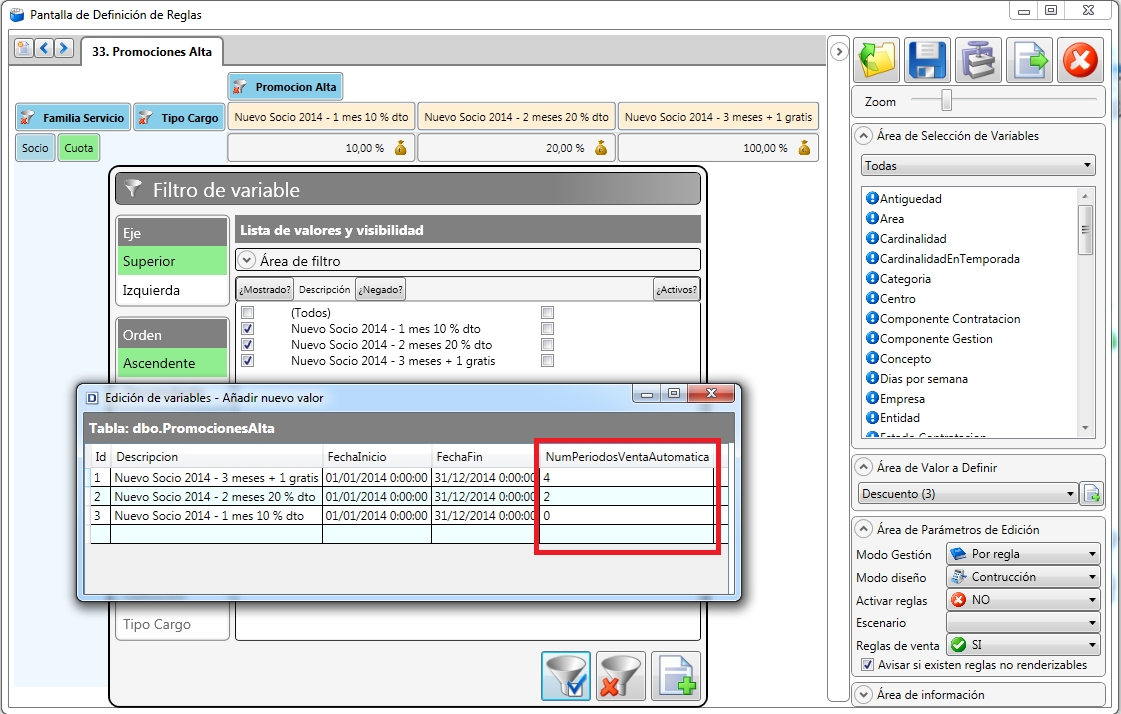Click the Centro variable icon
1121x714 pixels.
(871, 298)
